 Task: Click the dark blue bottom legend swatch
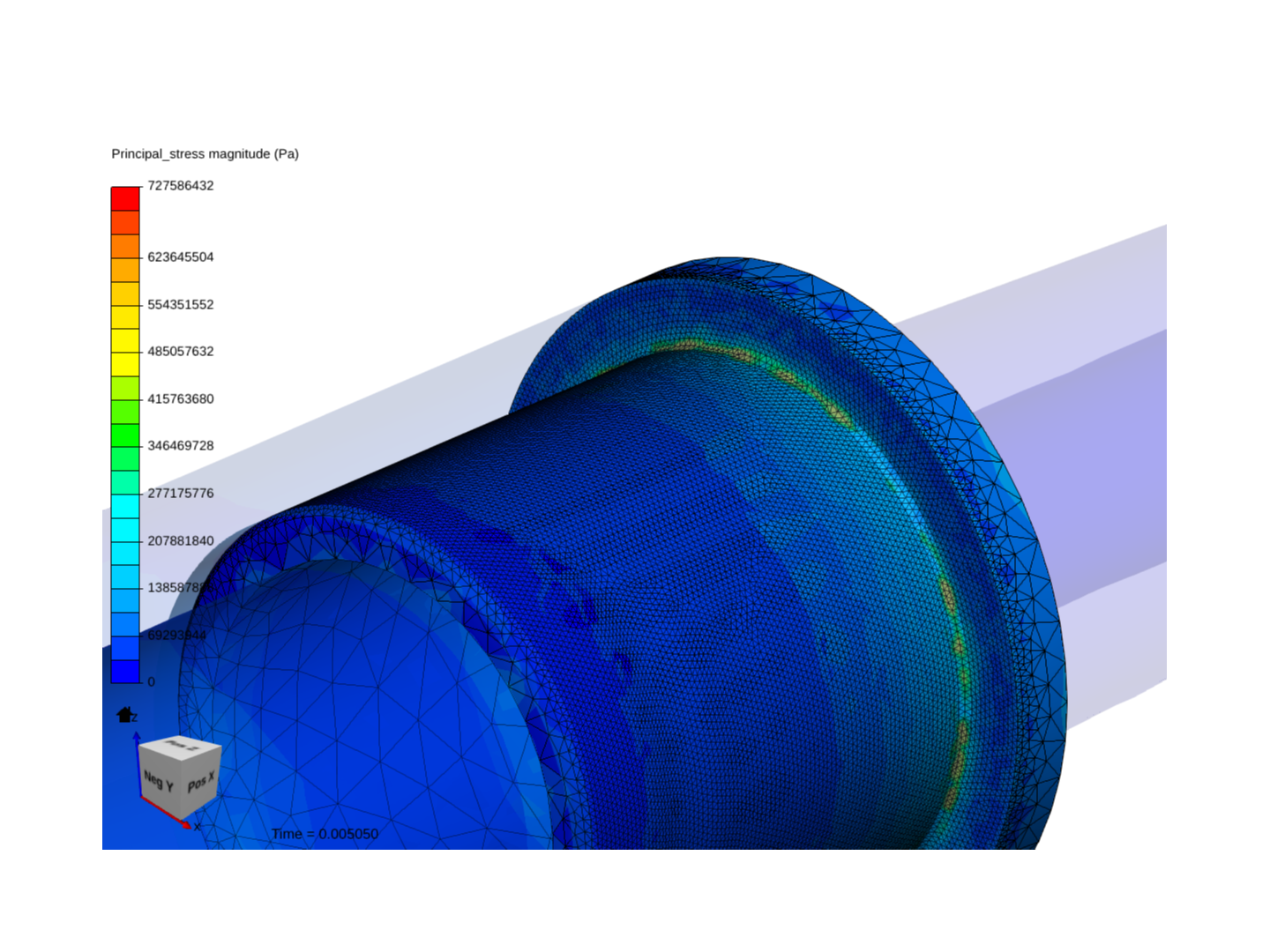coord(125,672)
